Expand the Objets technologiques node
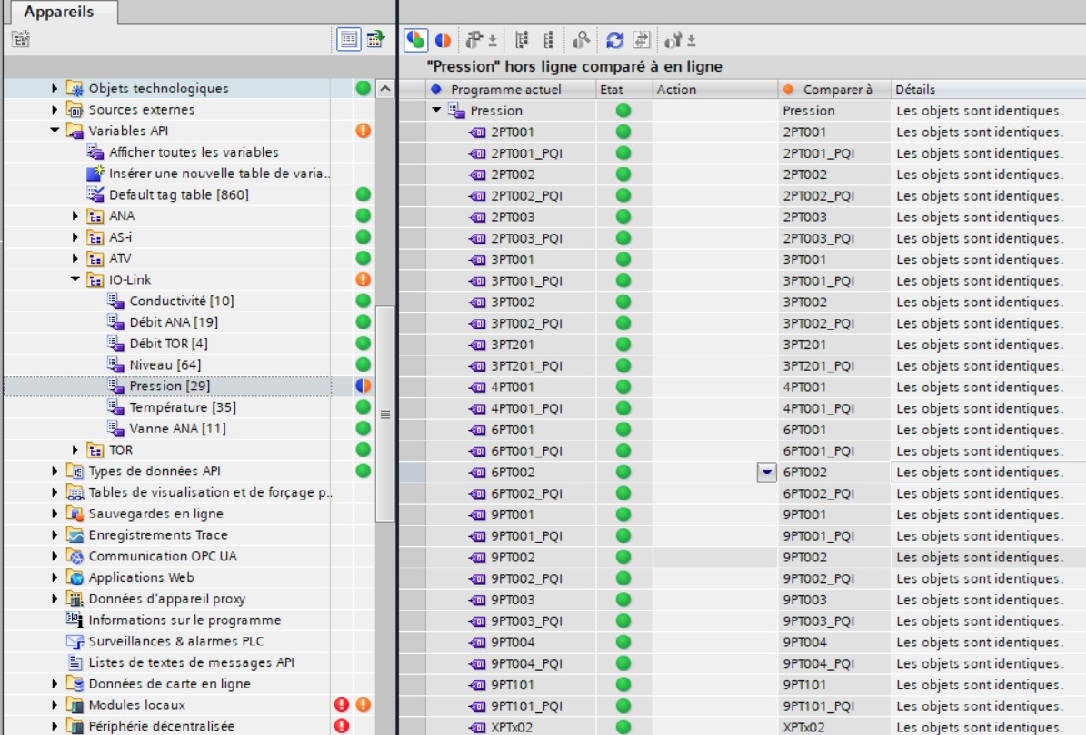1086x735 pixels. 55,89
